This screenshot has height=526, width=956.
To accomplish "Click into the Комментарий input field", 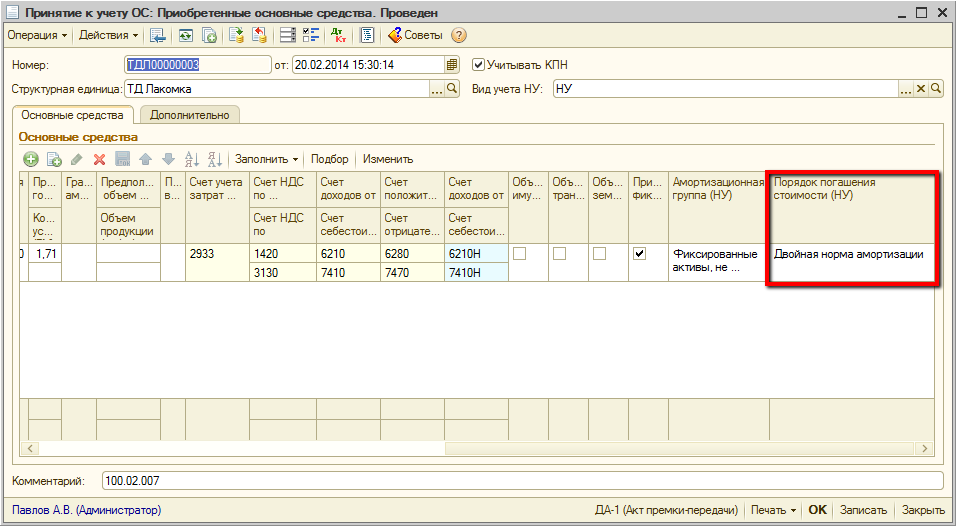I will (520, 482).
